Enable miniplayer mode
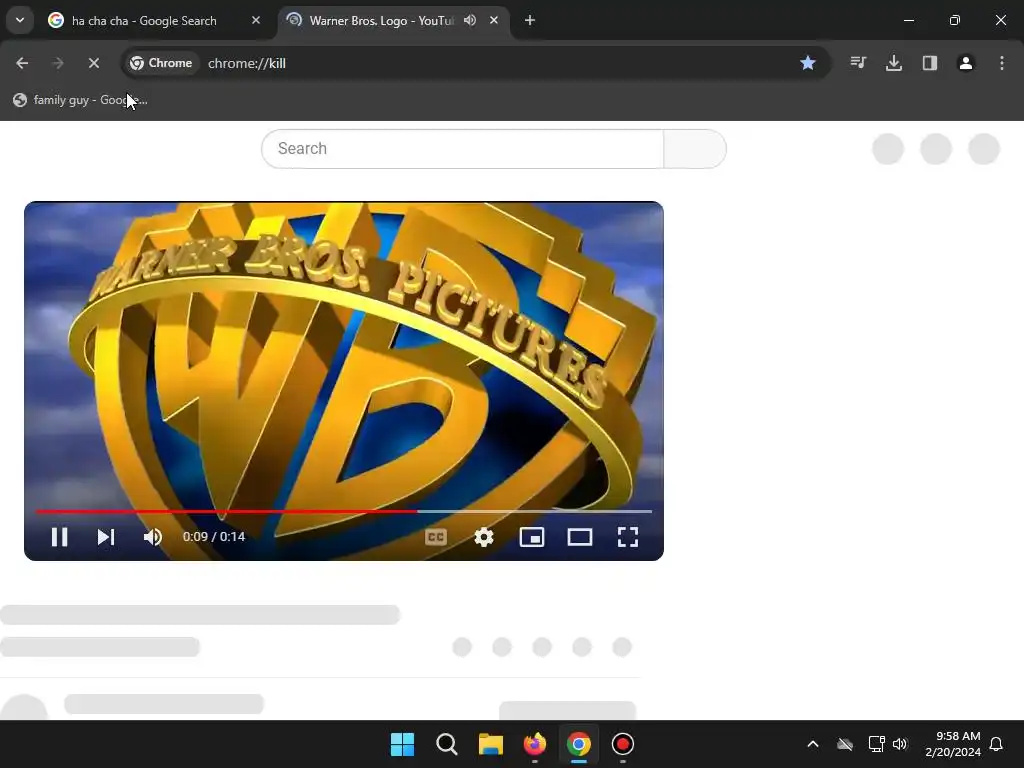The height and width of the screenshot is (768, 1024). pos(532,537)
